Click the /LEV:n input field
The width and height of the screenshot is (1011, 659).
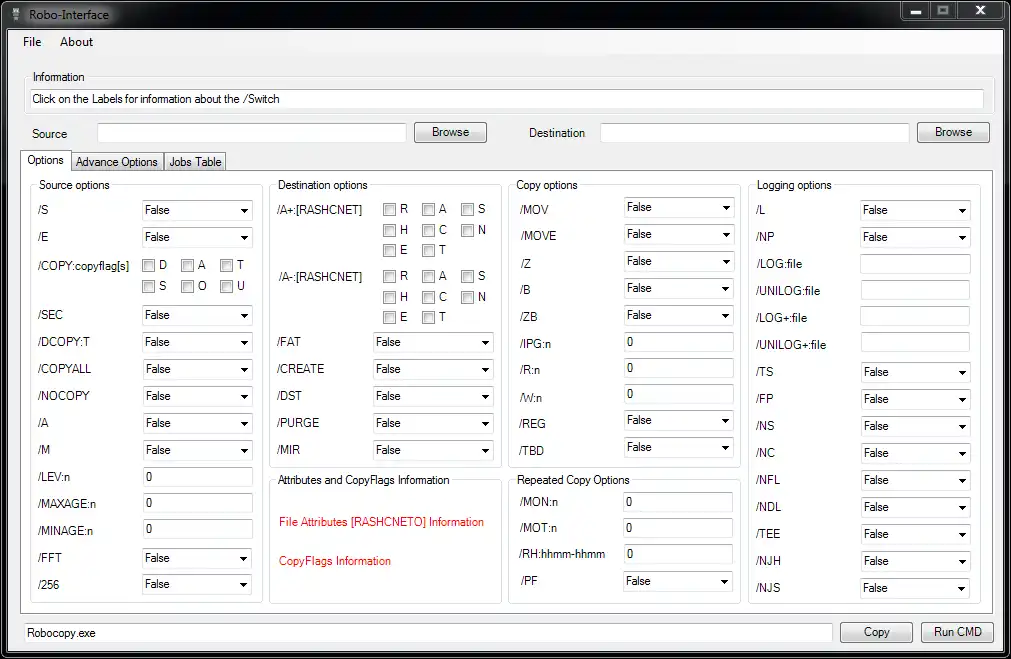[197, 477]
